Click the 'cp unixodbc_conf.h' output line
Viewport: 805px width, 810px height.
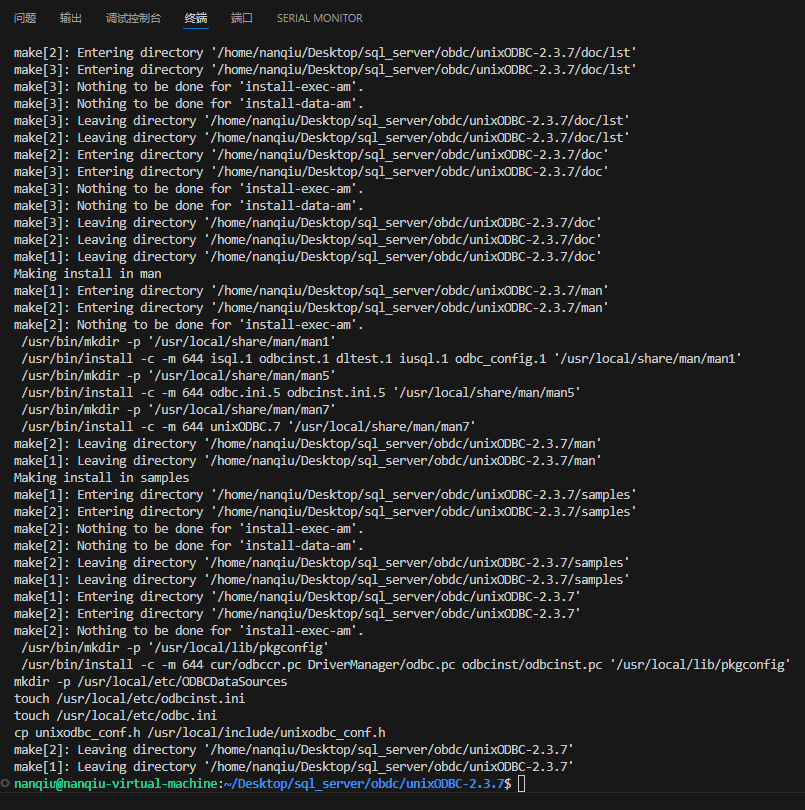coord(199,733)
